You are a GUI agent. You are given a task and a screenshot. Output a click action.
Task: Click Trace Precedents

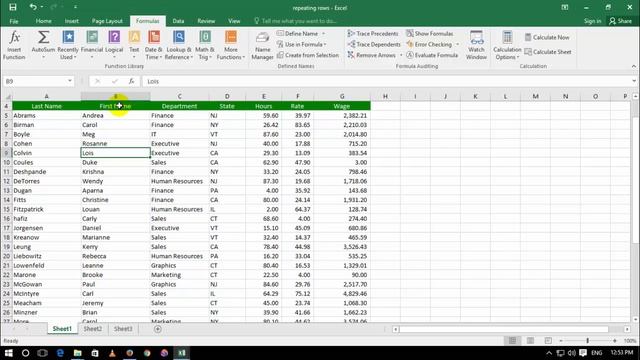pyautogui.click(x=373, y=33)
